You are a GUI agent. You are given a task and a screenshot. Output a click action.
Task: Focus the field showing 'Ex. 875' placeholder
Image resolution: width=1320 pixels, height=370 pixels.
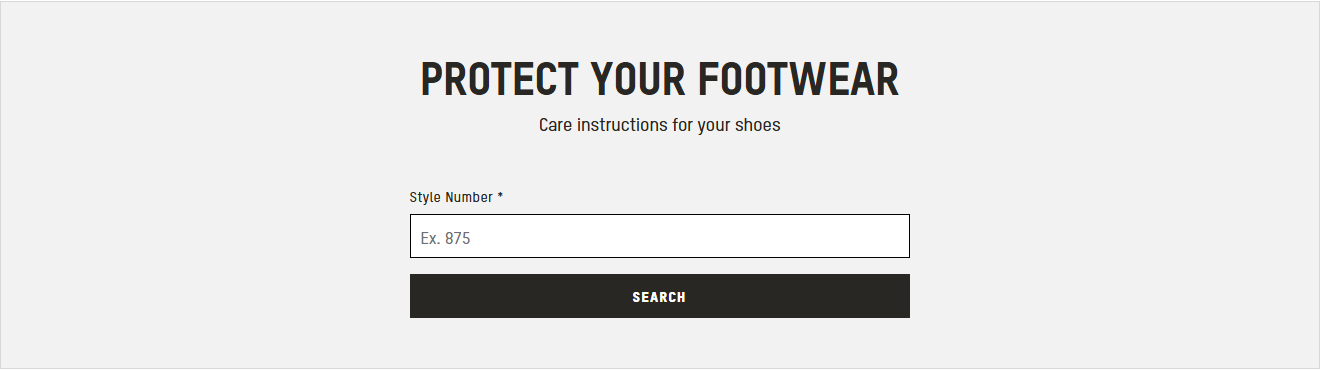coord(660,236)
